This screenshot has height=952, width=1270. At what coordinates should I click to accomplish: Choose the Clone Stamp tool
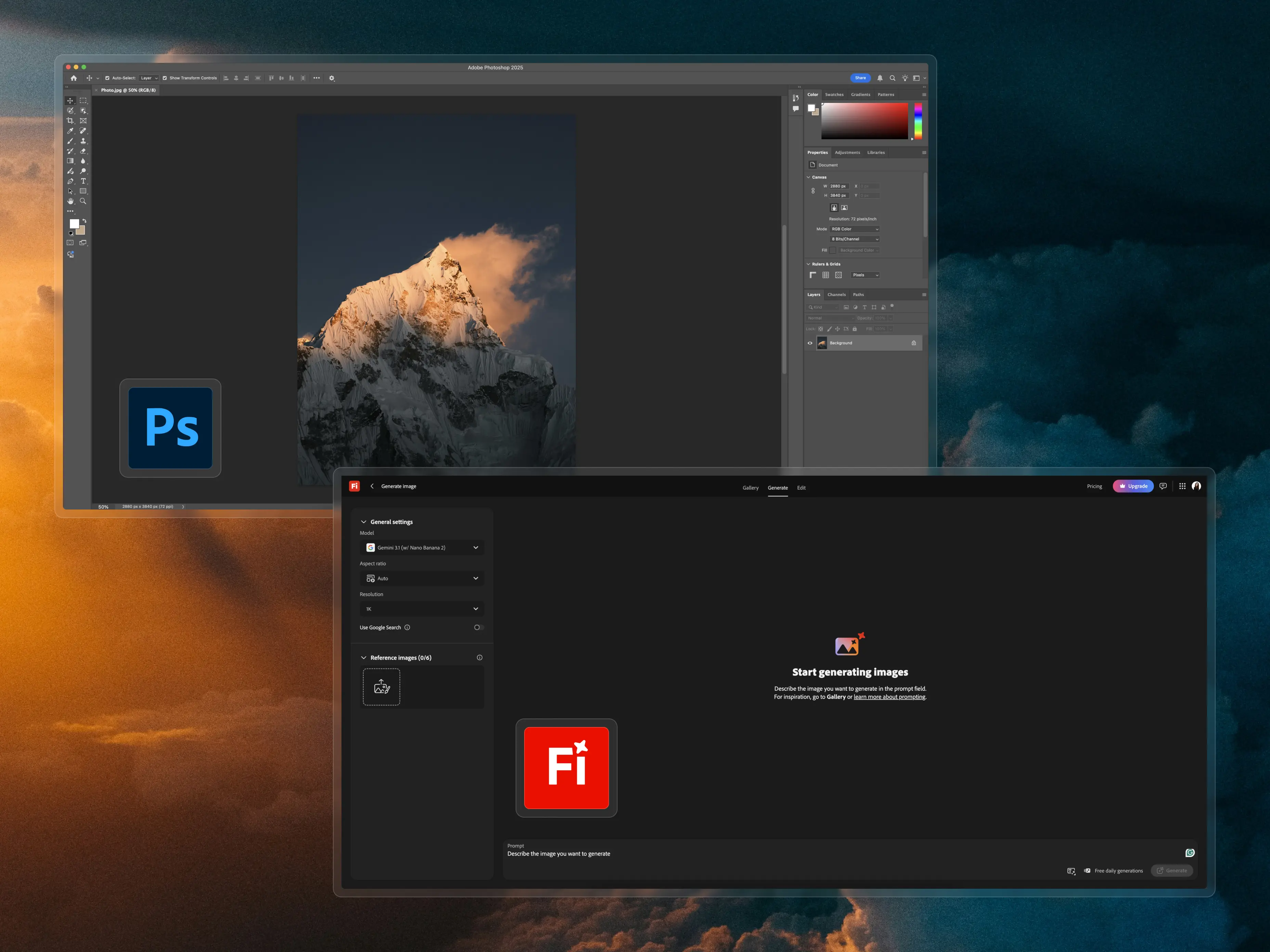(x=83, y=141)
